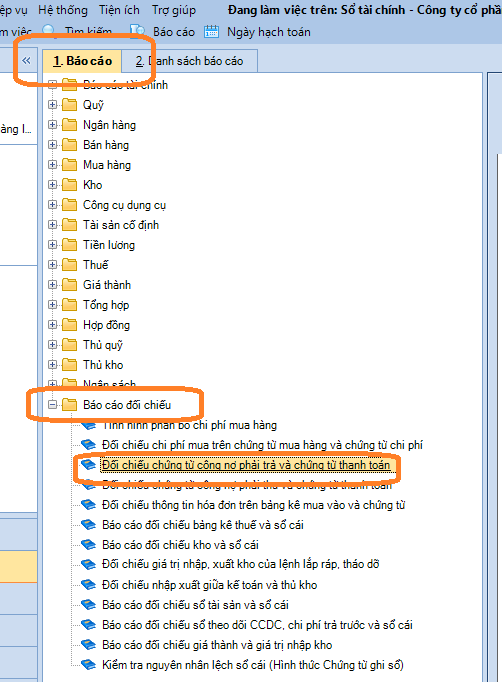The width and height of the screenshot is (502, 682).
Task: Open report Đối chiếu chứng từ công nợ phải trả
Action: click(x=246, y=465)
